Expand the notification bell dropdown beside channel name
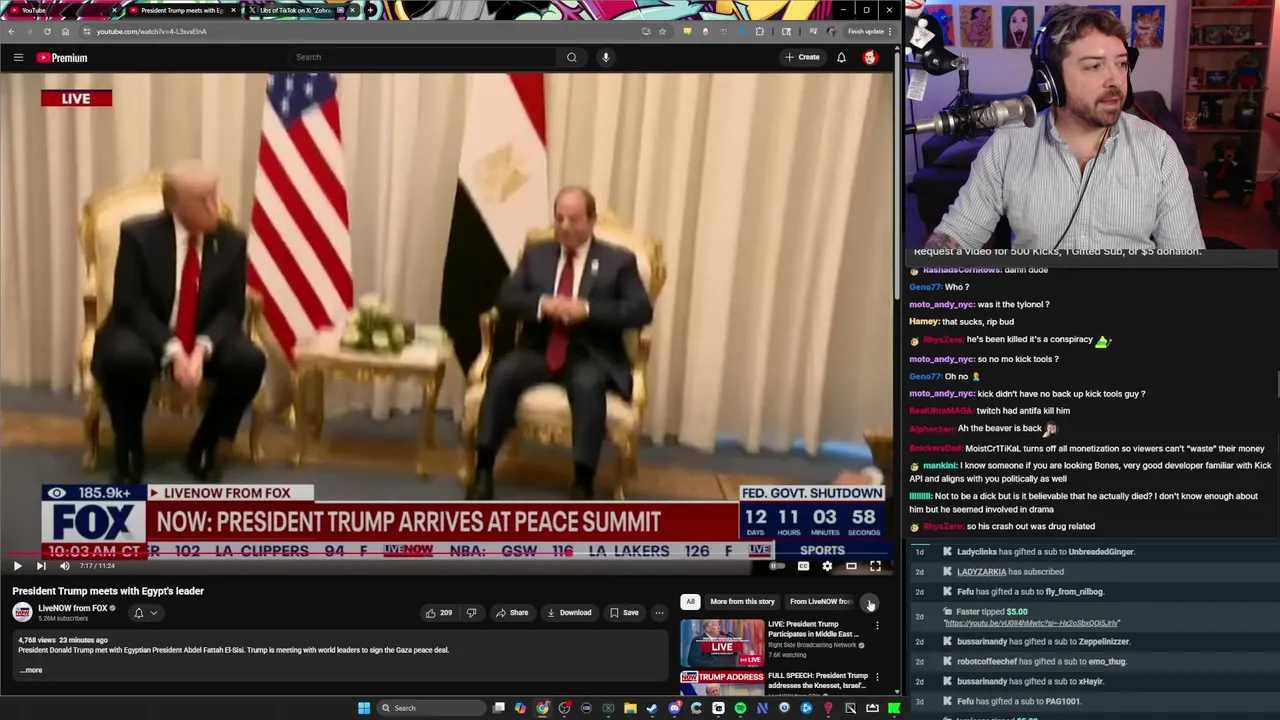 tap(145, 613)
